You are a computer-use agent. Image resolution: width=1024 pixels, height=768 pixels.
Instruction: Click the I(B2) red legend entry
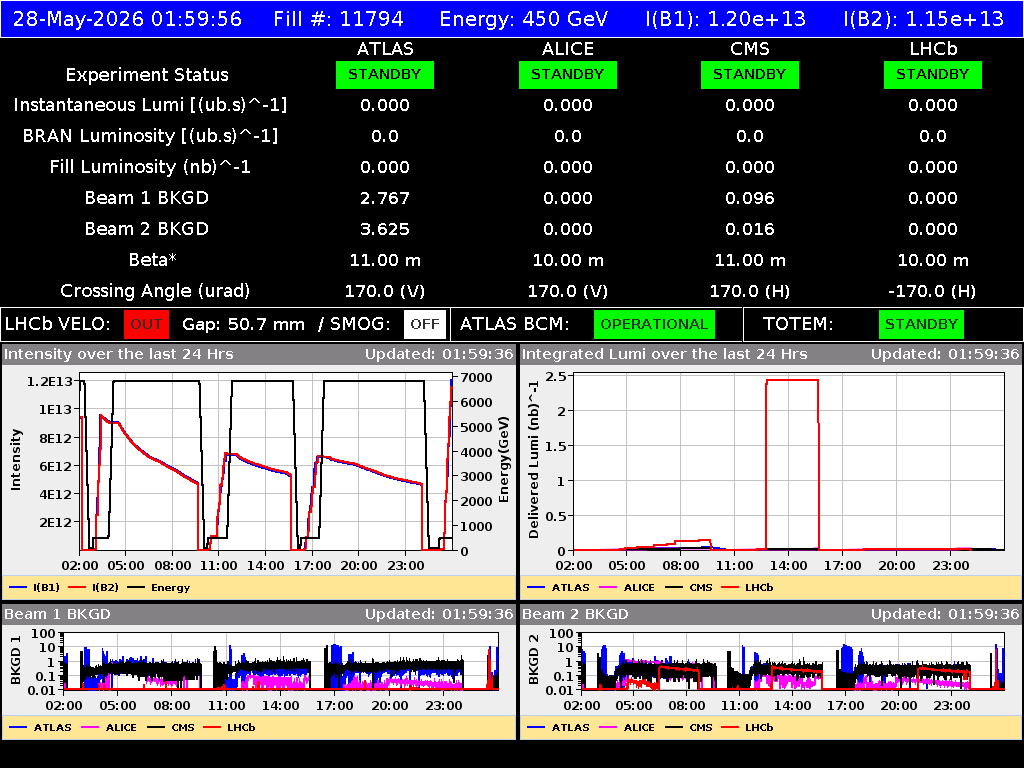(x=93, y=588)
